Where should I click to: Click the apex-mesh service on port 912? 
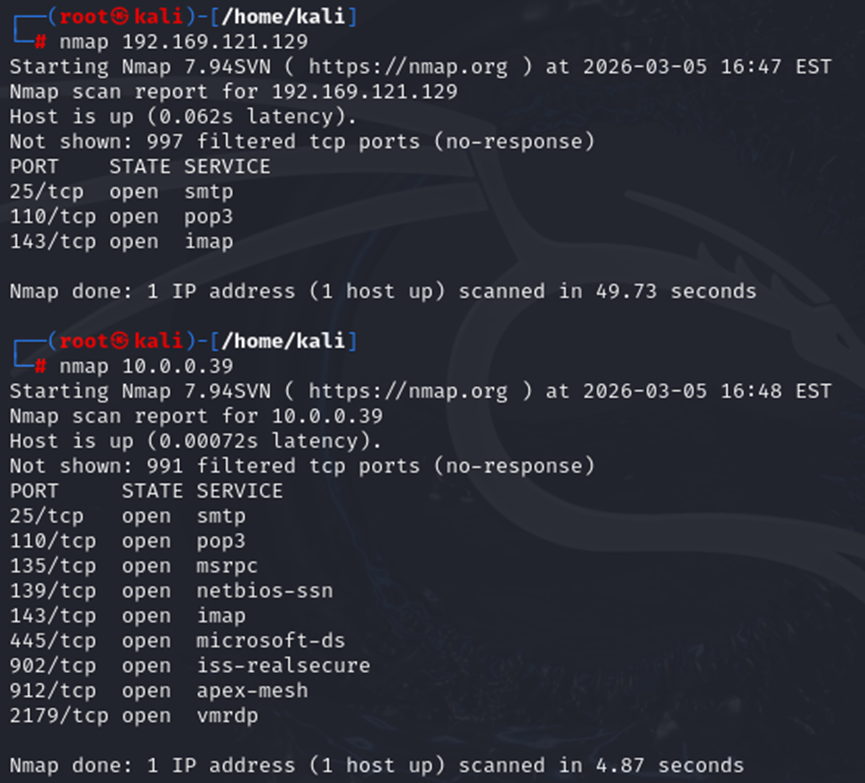coord(252,691)
